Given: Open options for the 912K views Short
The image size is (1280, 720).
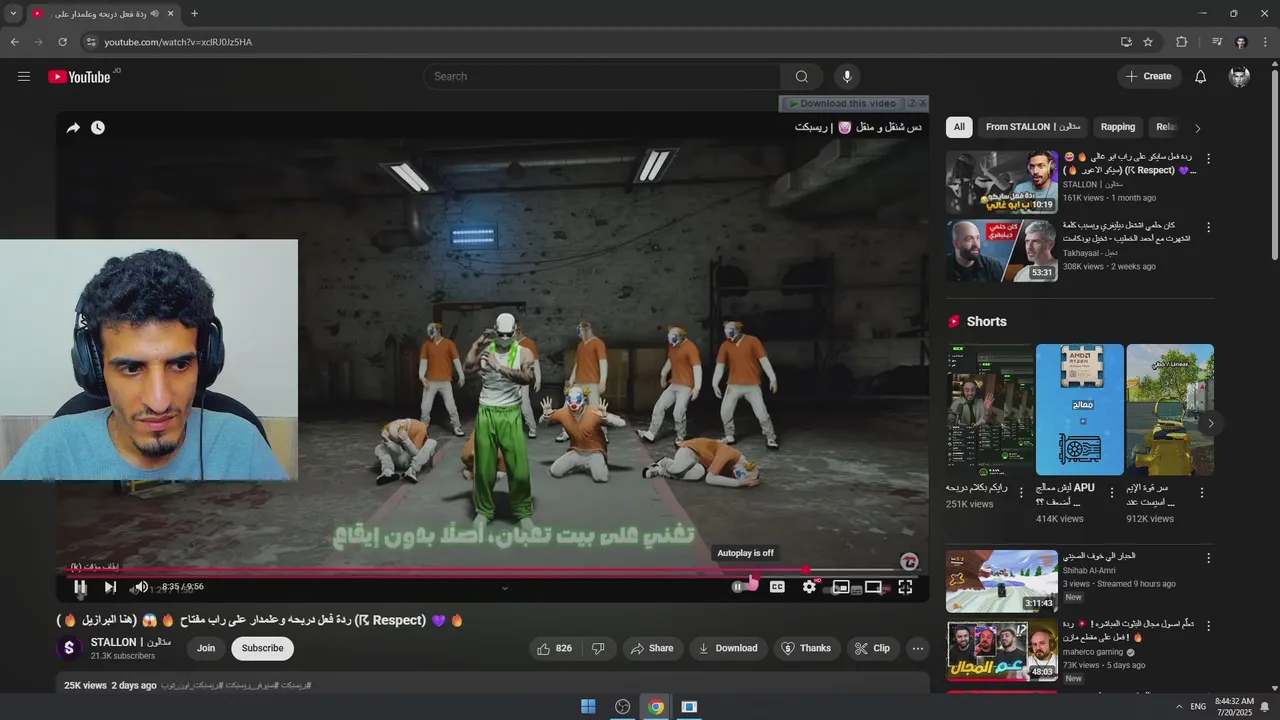Looking at the screenshot, I should click(x=1202, y=492).
